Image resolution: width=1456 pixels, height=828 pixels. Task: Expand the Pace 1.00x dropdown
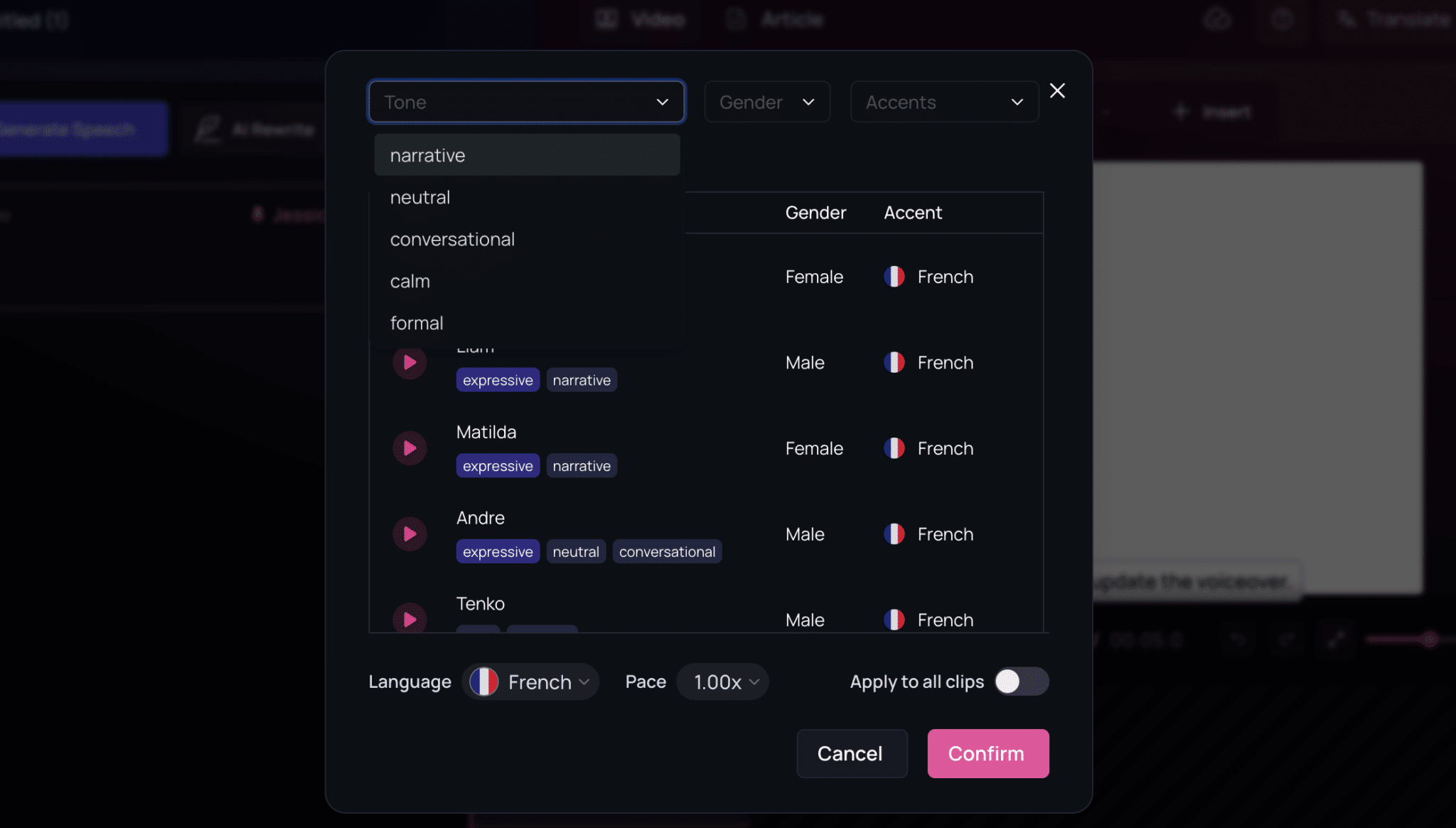point(722,681)
